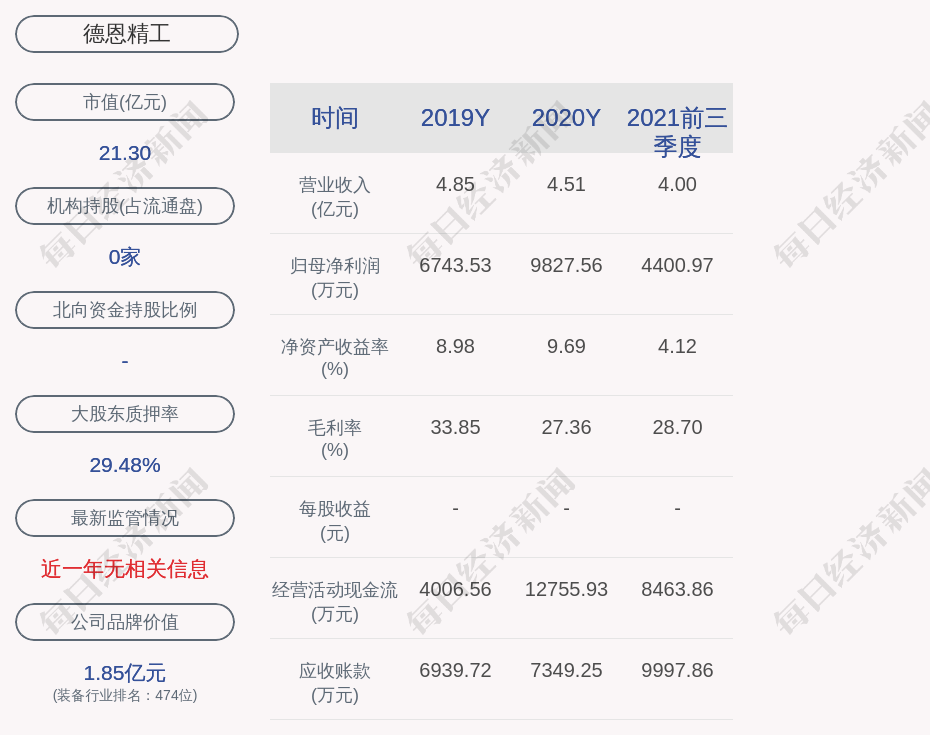The height and width of the screenshot is (735, 930).
Task: Select the 市值(亿元) label button
Action: pos(125,102)
